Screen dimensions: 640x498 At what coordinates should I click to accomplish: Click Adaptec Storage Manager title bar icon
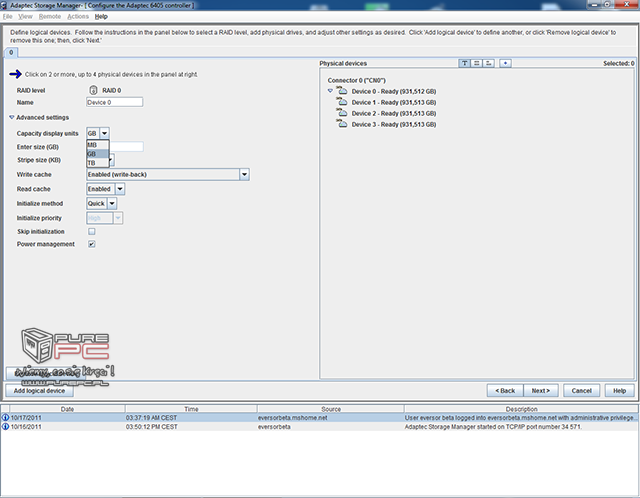click(4, 5)
